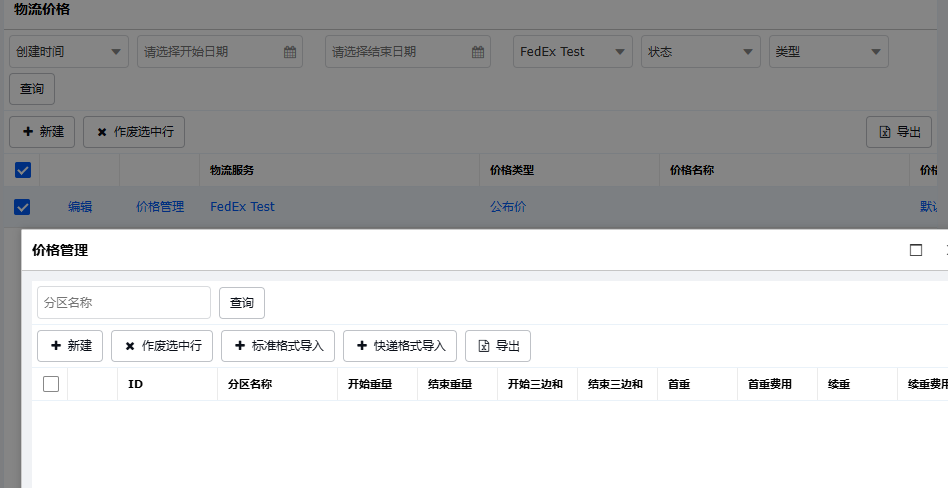The image size is (948, 488).
Task: Click calendar icon in end date field
Action: (x=478, y=52)
